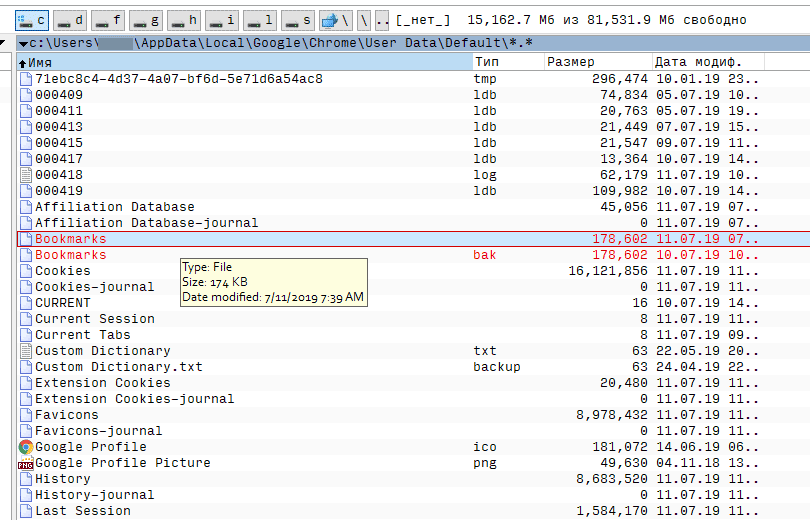Sort by Имя column header

[245, 62]
